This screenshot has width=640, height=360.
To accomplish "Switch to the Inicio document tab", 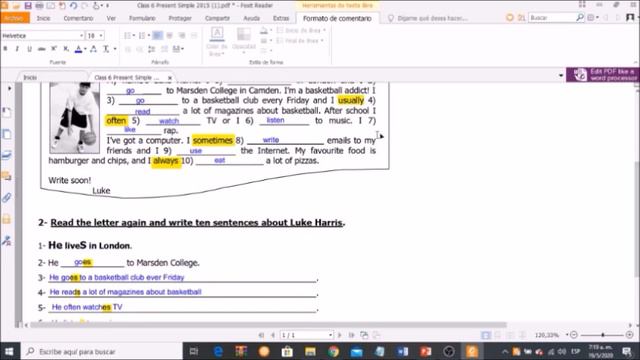I will [30, 77].
